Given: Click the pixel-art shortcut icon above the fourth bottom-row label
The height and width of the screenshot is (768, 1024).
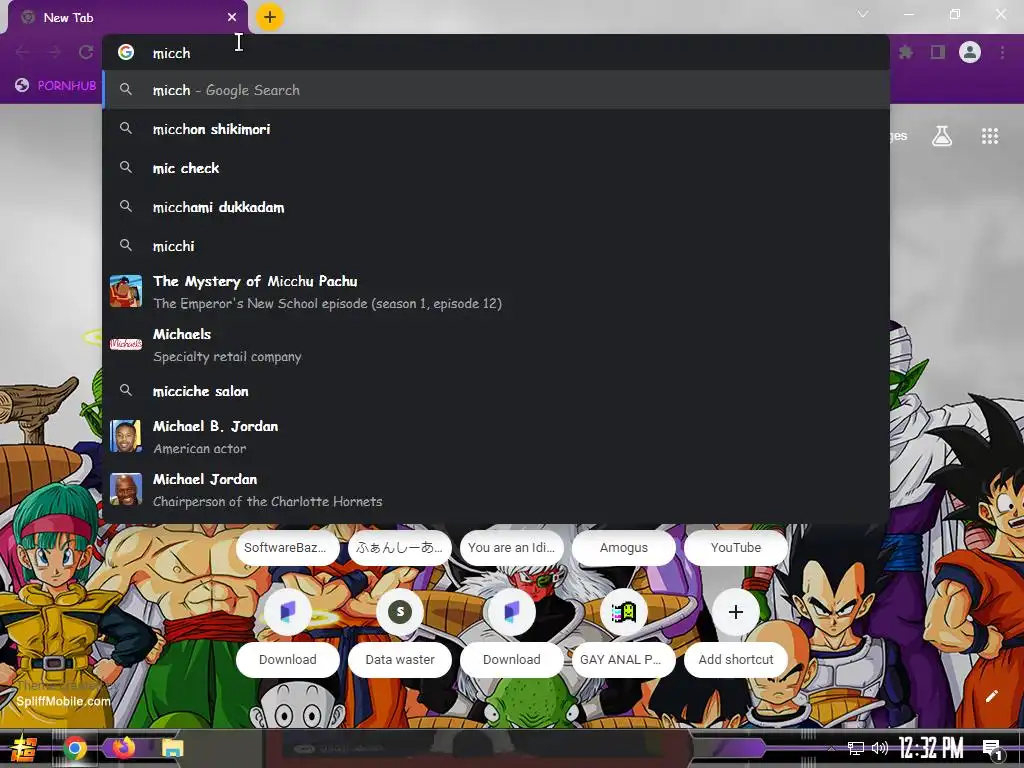Looking at the screenshot, I should click(624, 612).
